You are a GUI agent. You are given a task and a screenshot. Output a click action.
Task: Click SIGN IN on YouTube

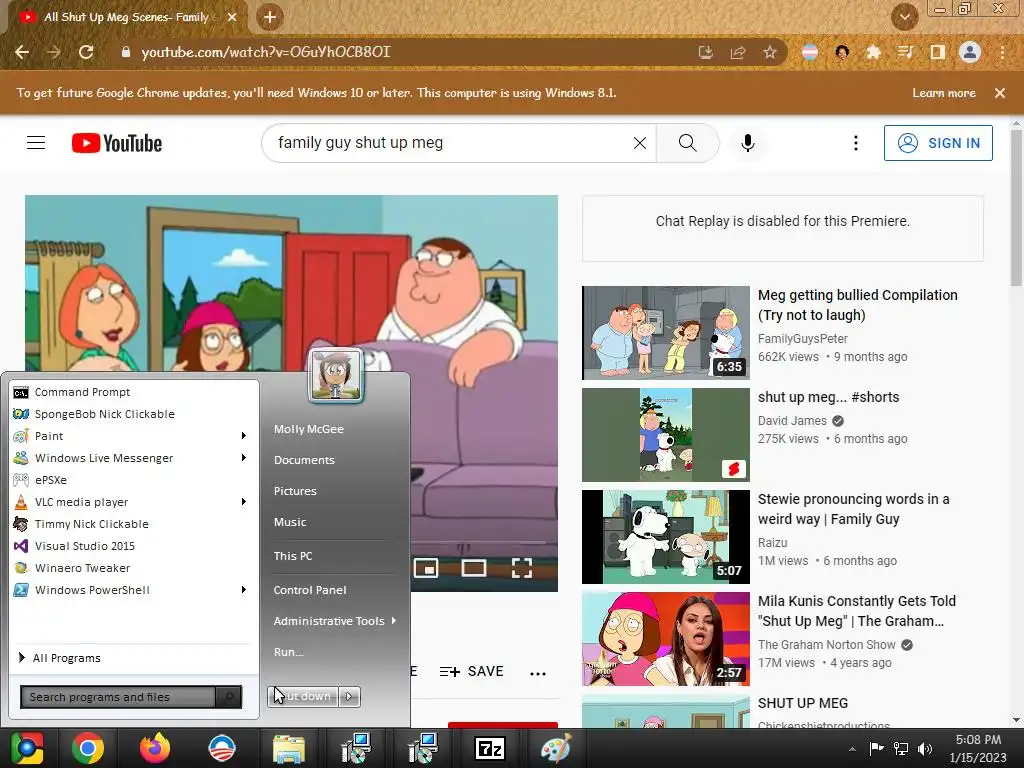[x=938, y=143]
